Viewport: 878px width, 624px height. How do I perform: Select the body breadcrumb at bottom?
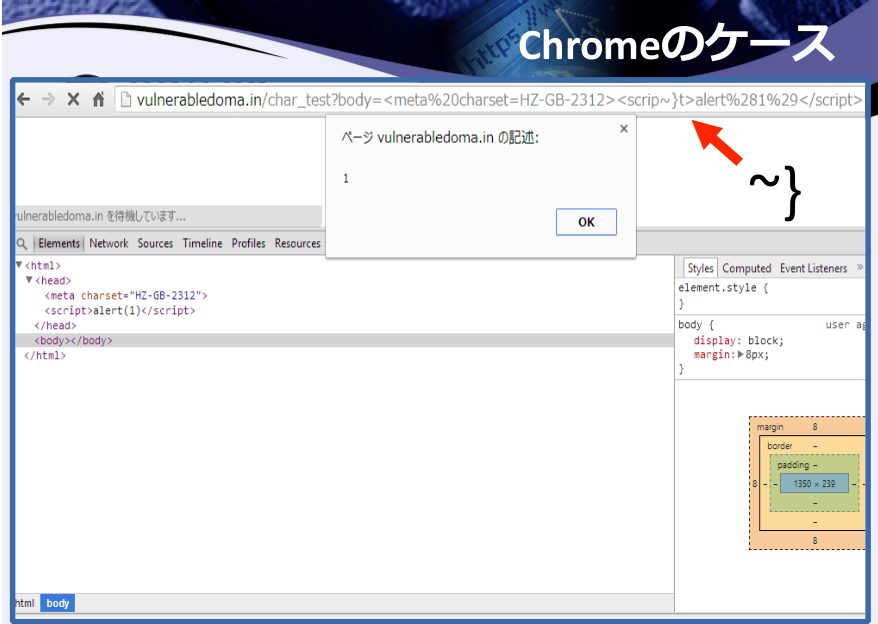point(58,603)
